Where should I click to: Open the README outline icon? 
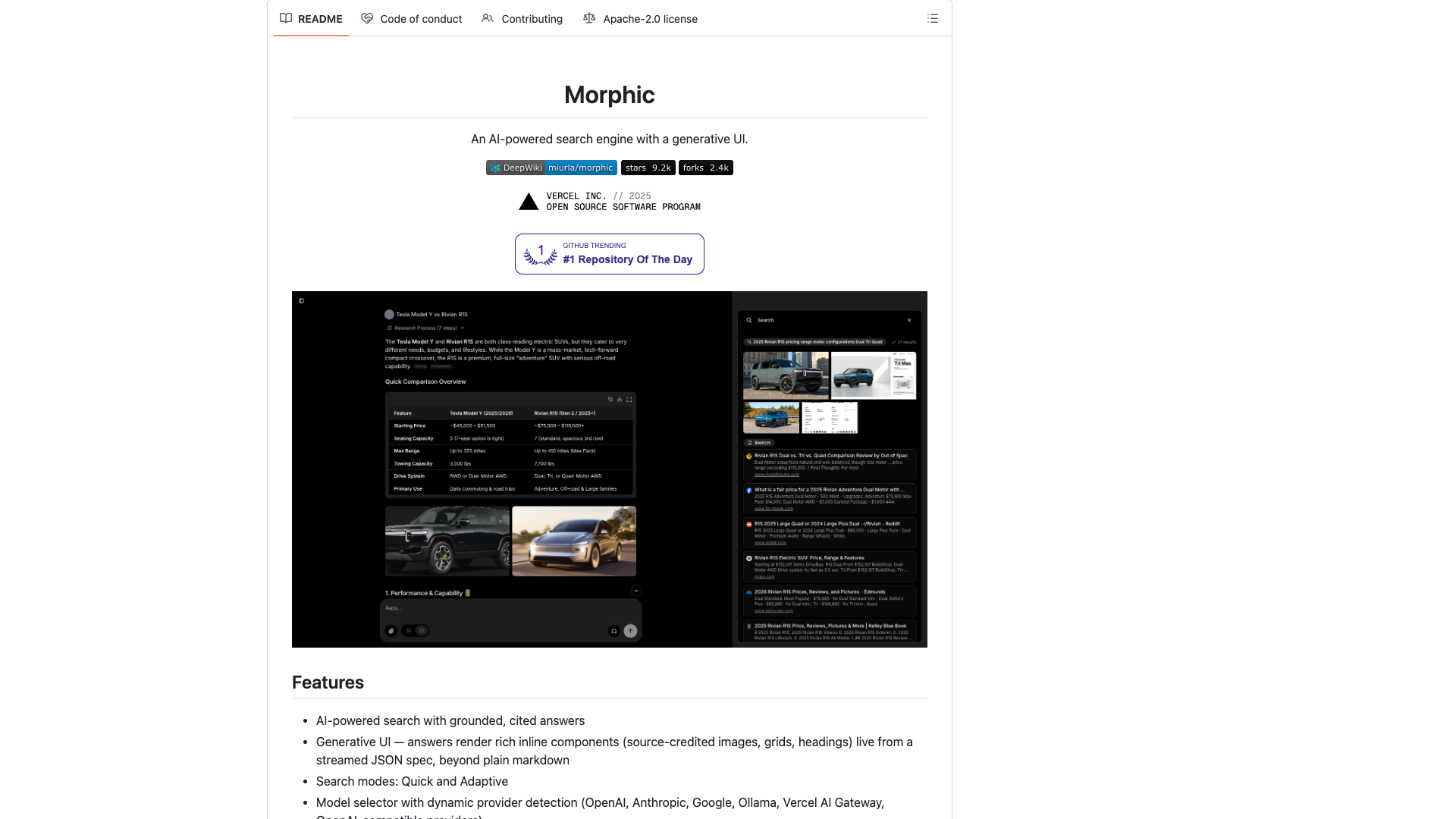pos(933,18)
